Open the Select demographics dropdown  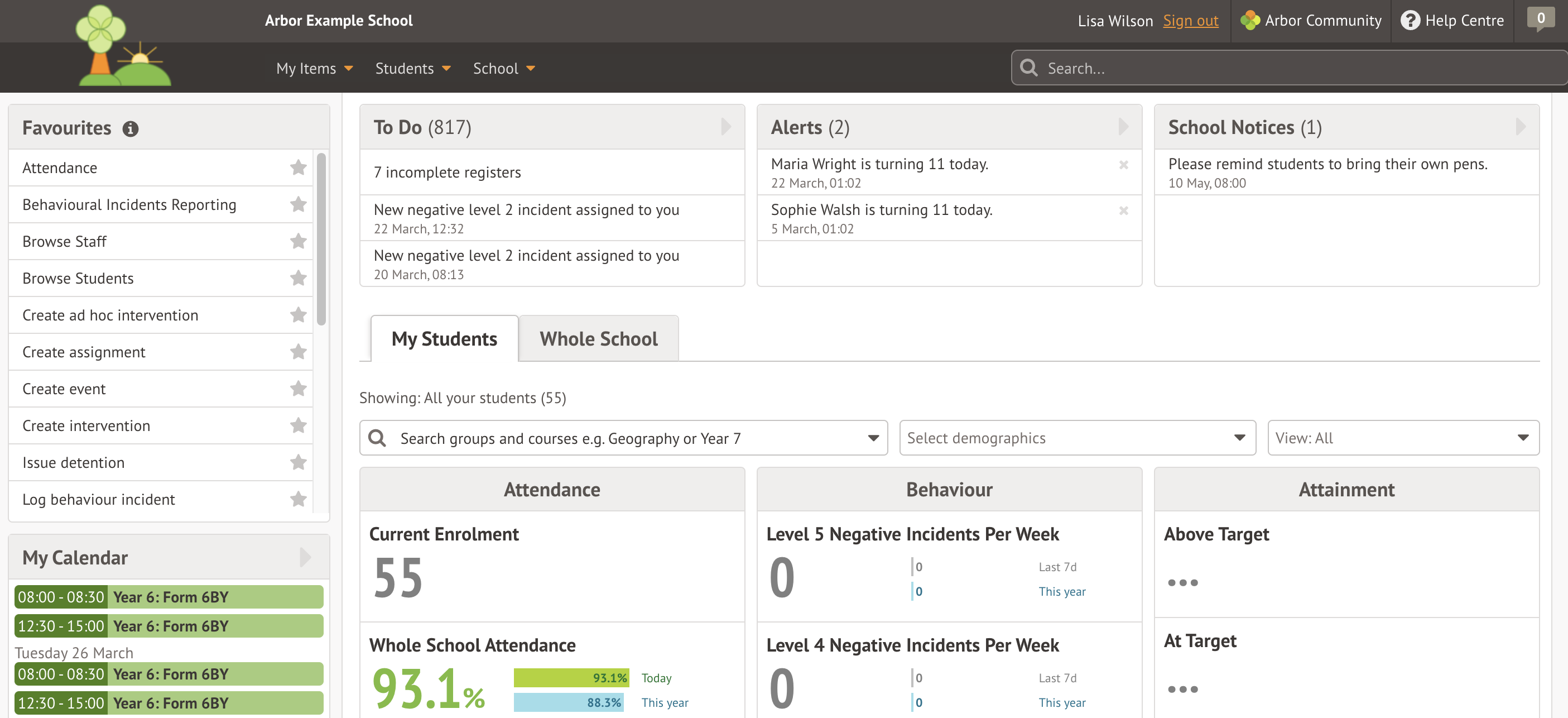coord(1240,437)
